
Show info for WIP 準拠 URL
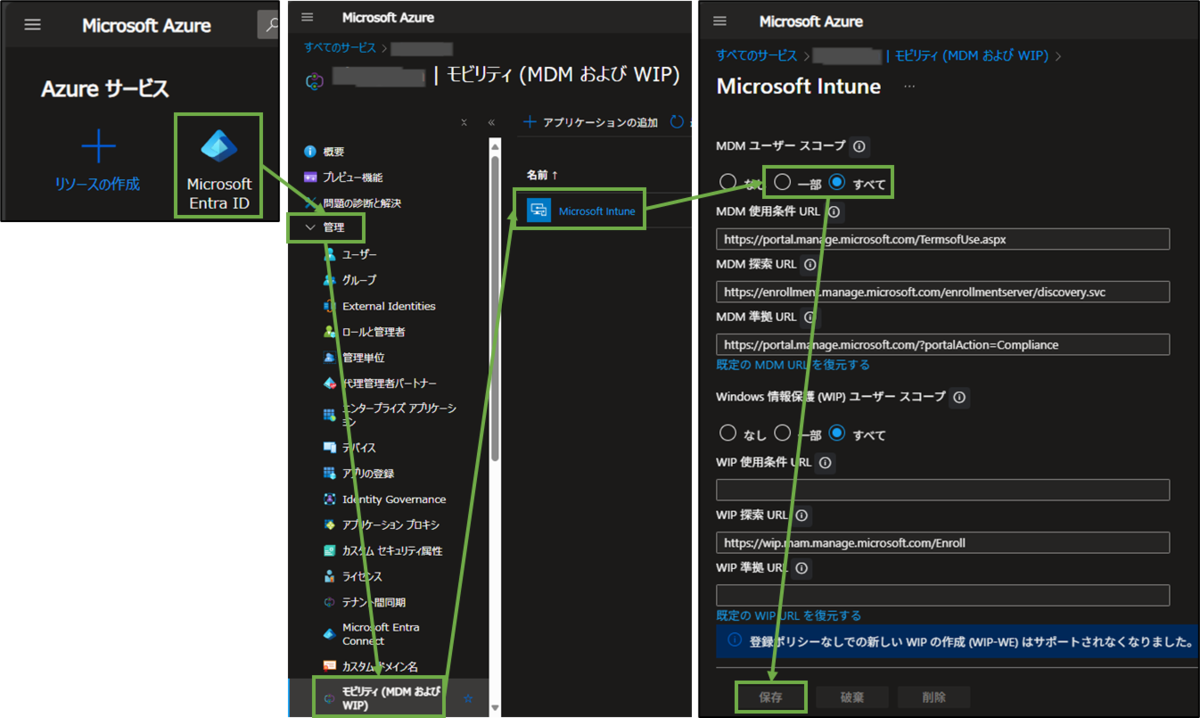[801, 568]
